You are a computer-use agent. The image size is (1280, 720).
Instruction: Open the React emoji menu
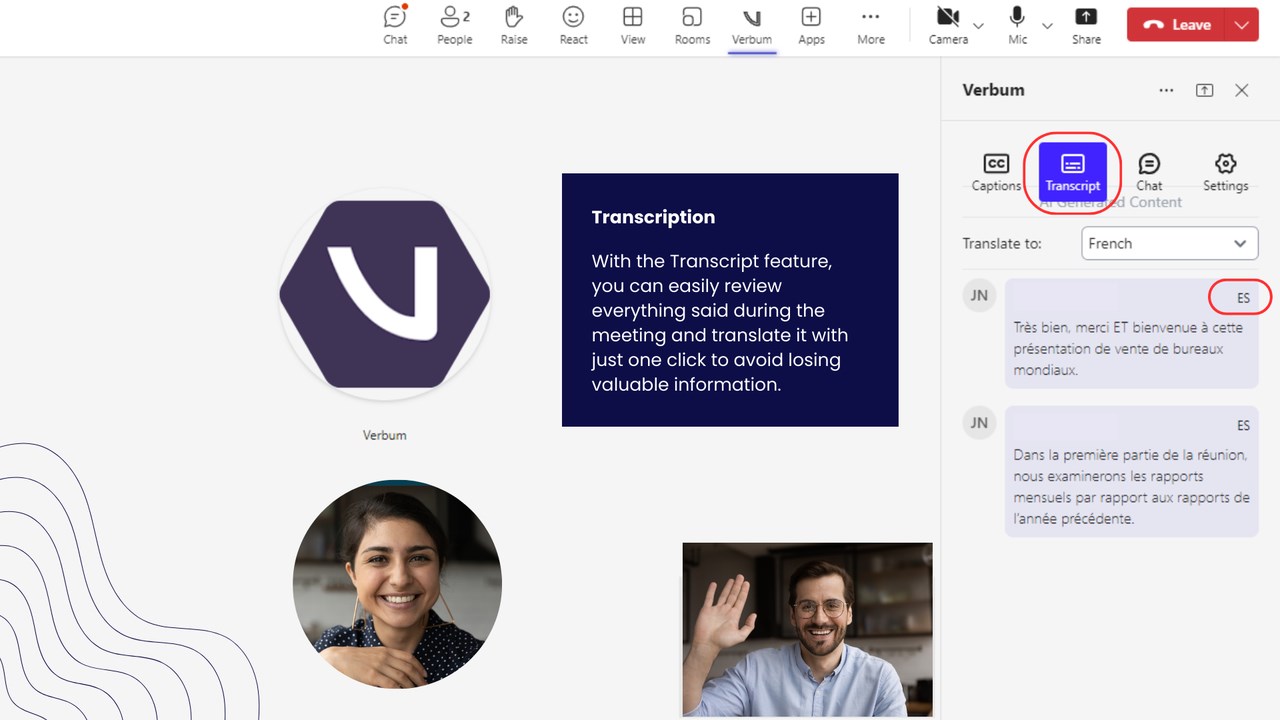(x=573, y=26)
